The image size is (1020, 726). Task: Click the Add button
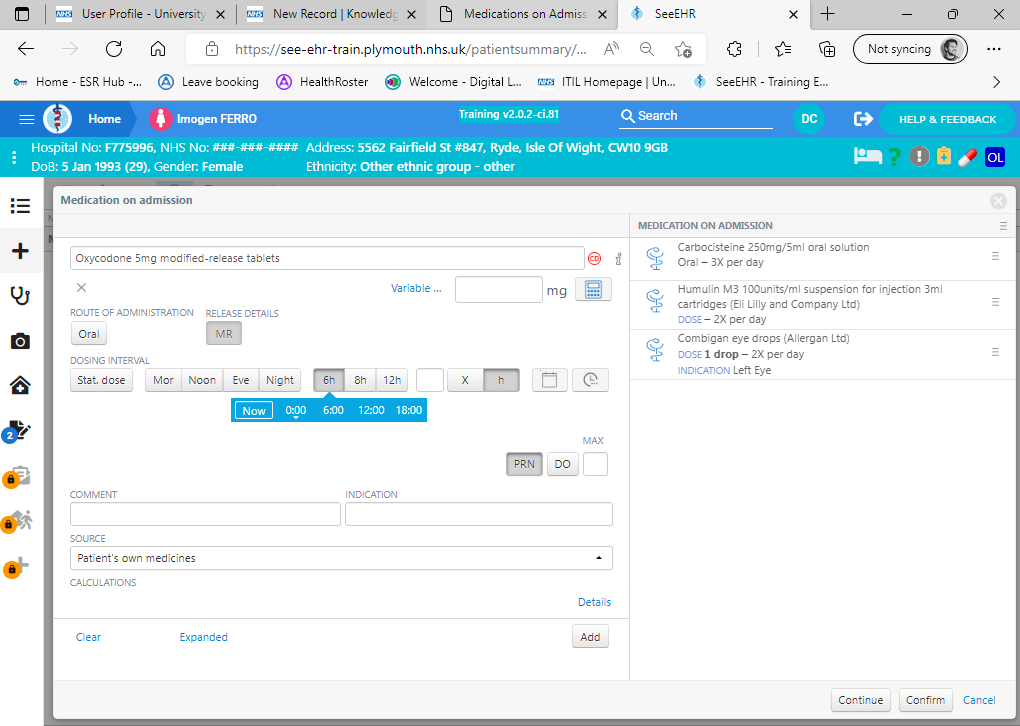pyautogui.click(x=590, y=637)
